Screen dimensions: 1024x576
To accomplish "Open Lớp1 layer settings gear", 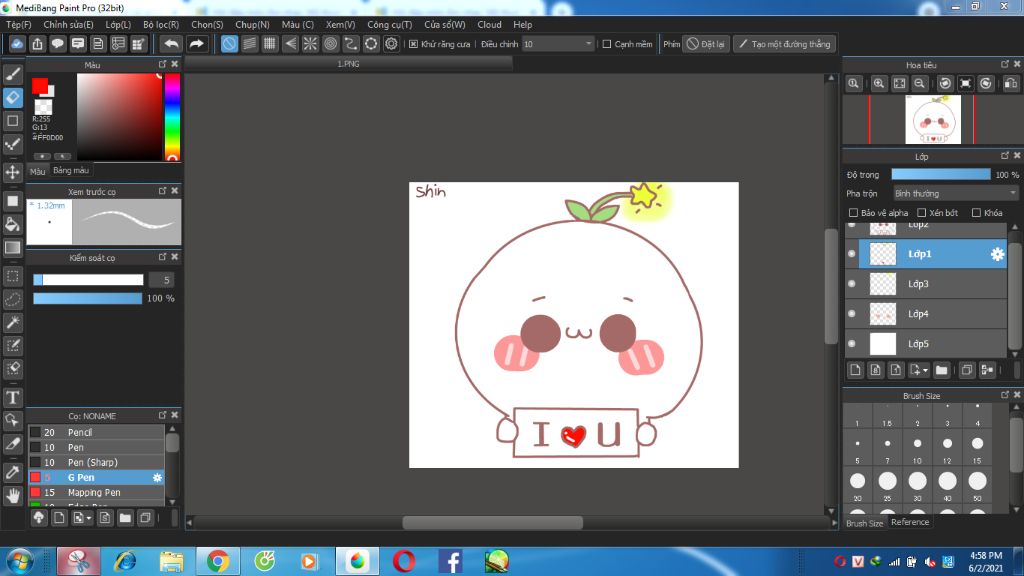I will pos(997,254).
